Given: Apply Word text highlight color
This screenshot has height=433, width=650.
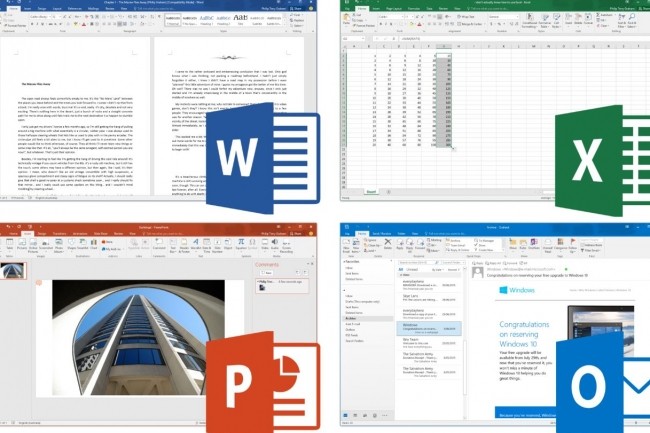Looking at the screenshot, I should pyautogui.click(x=76, y=24).
